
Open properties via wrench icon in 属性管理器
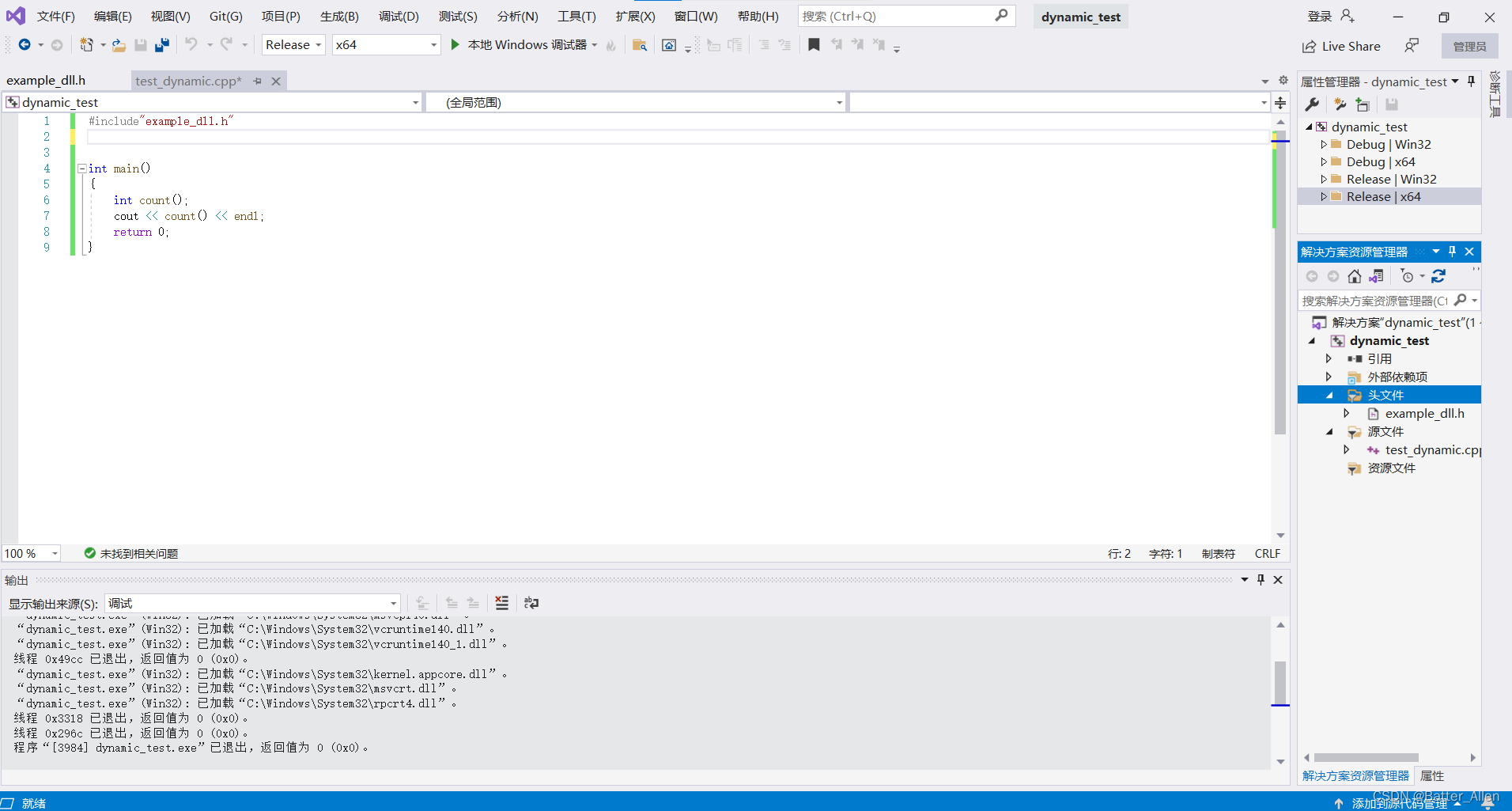1312,104
